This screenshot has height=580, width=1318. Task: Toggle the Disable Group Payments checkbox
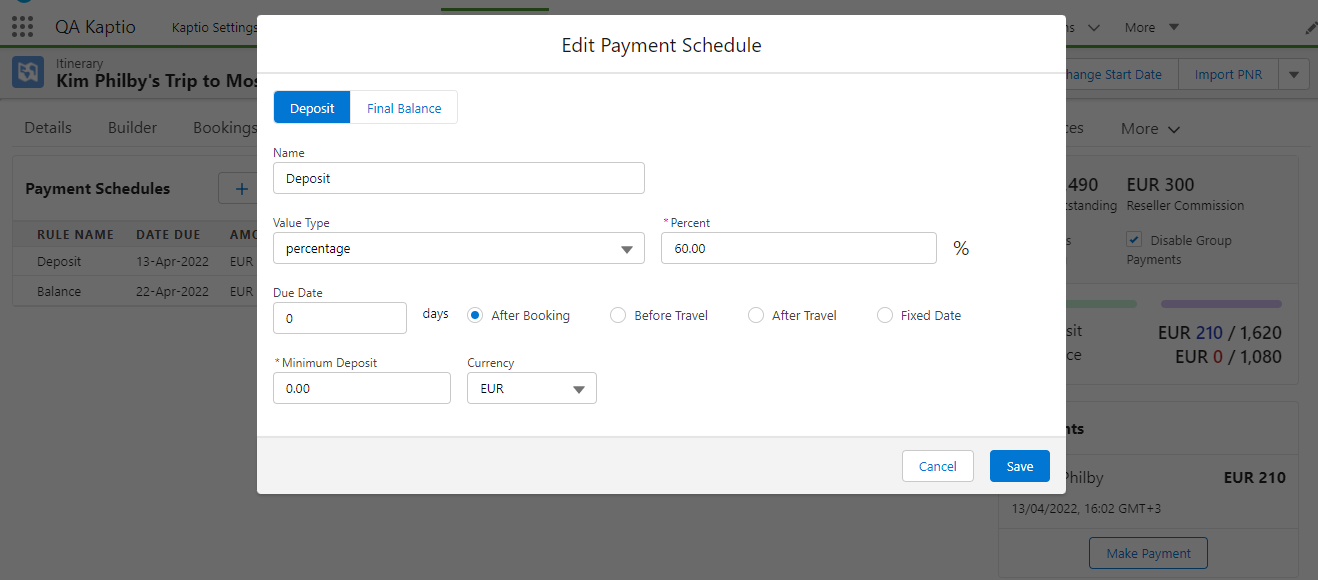[1134, 240]
